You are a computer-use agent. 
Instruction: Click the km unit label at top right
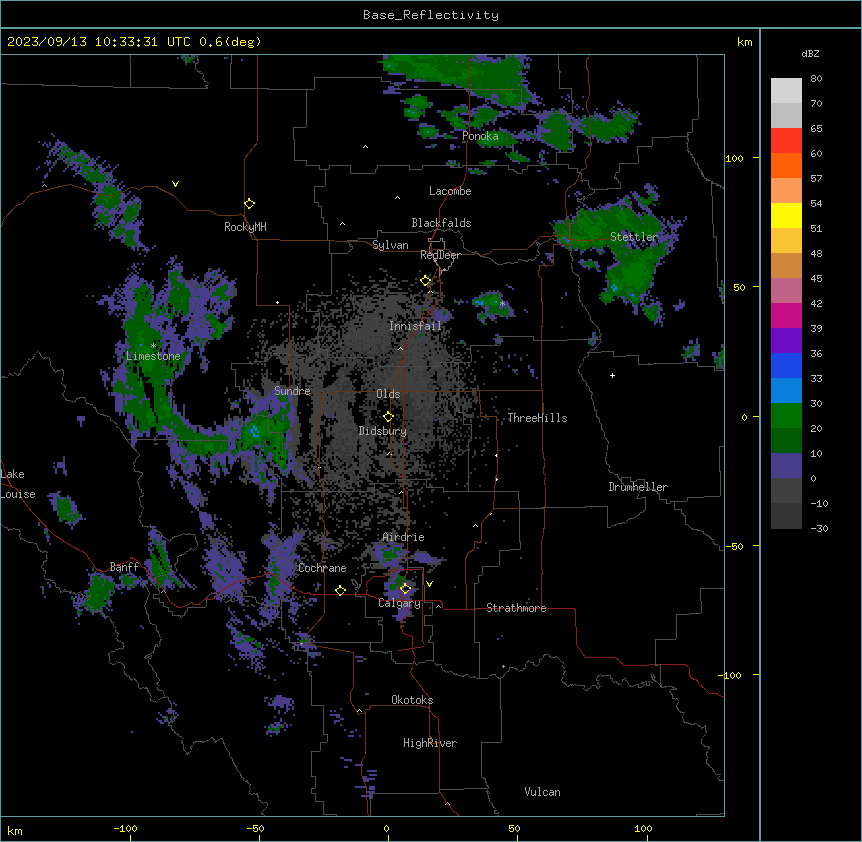tap(744, 42)
